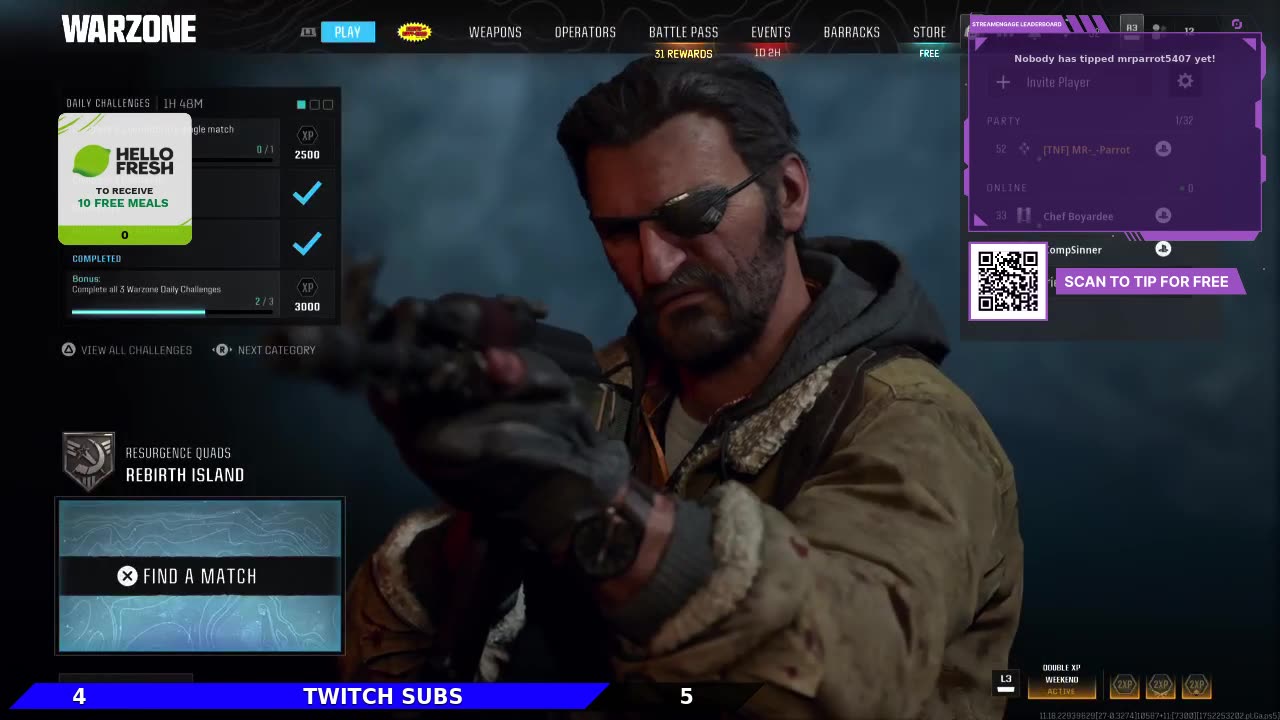This screenshot has width=1280, height=720.
Task: Click the HelloFresh 10 free meals ad
Action: (125, 179)
